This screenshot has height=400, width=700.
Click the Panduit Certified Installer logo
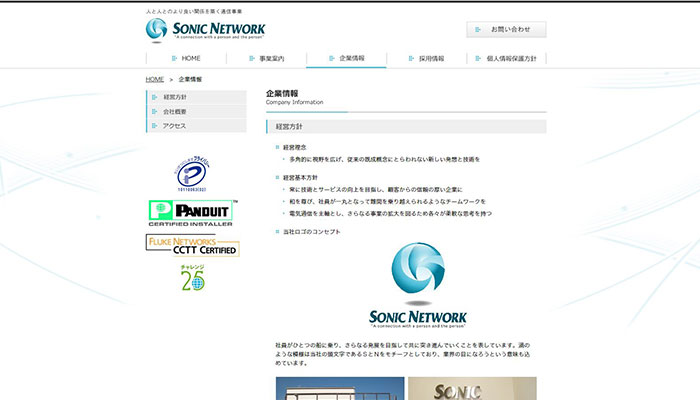[x=192, y=213]
